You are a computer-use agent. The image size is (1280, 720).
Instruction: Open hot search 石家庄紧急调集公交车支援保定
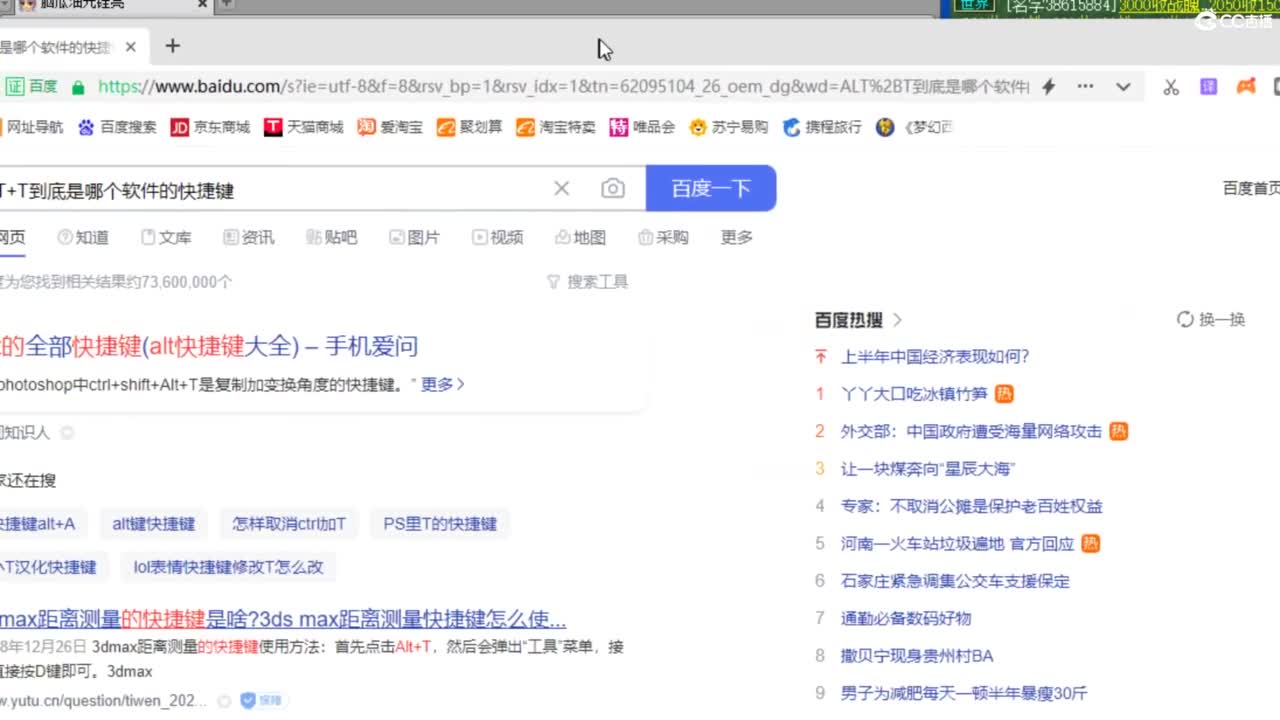955,581
